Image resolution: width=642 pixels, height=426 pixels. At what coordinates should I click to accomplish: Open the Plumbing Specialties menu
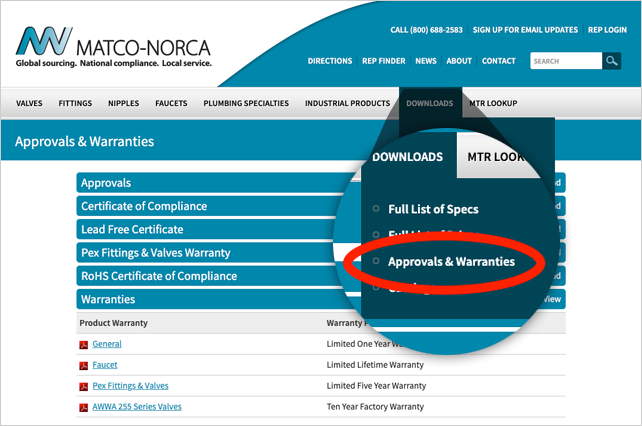(246, 103)
